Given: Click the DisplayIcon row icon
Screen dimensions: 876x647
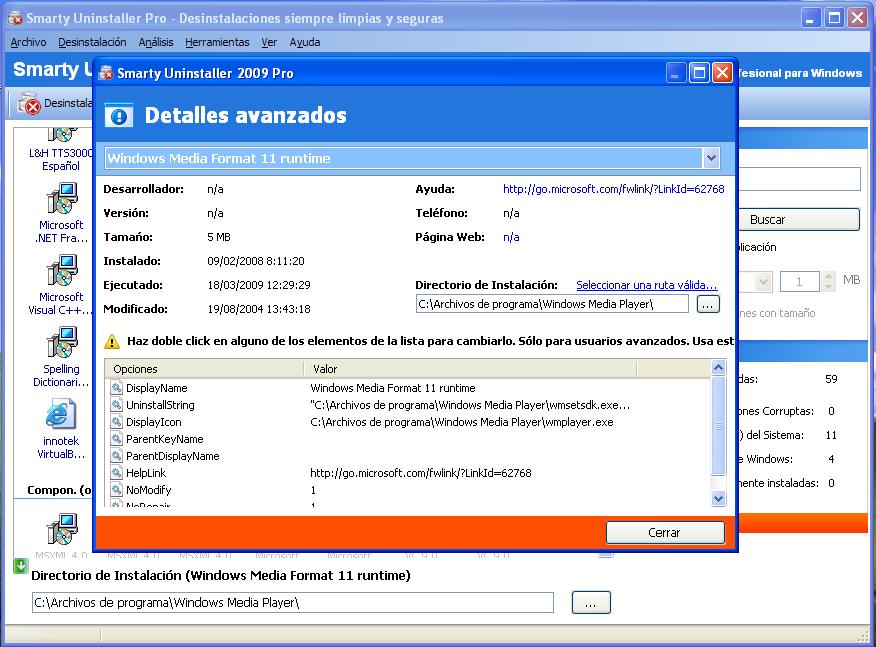Looking at the screenshot, I should click(116, 421).
